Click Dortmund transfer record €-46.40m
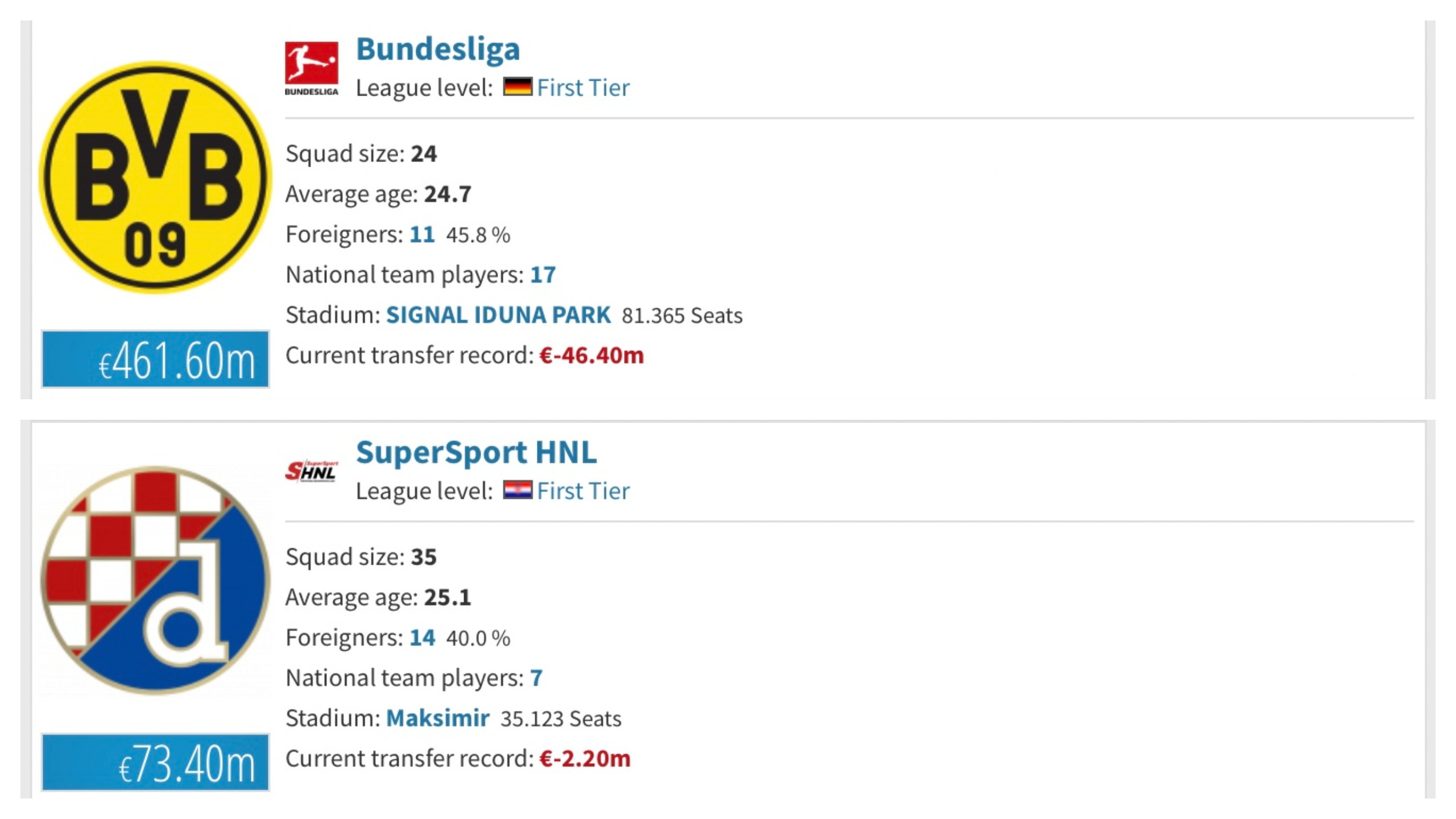The height and width of the screenshot is (819, 1456). coord(591,355)
